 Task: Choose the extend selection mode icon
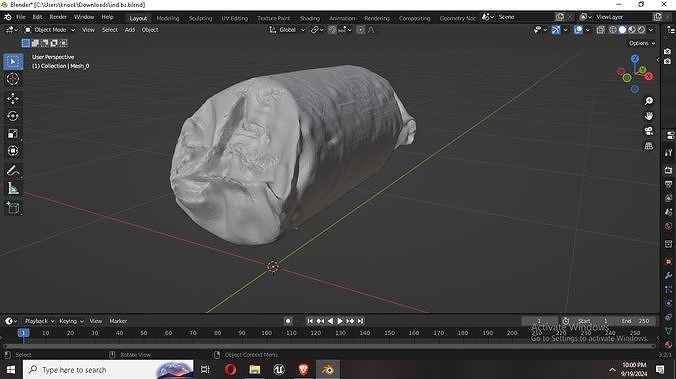35,43
